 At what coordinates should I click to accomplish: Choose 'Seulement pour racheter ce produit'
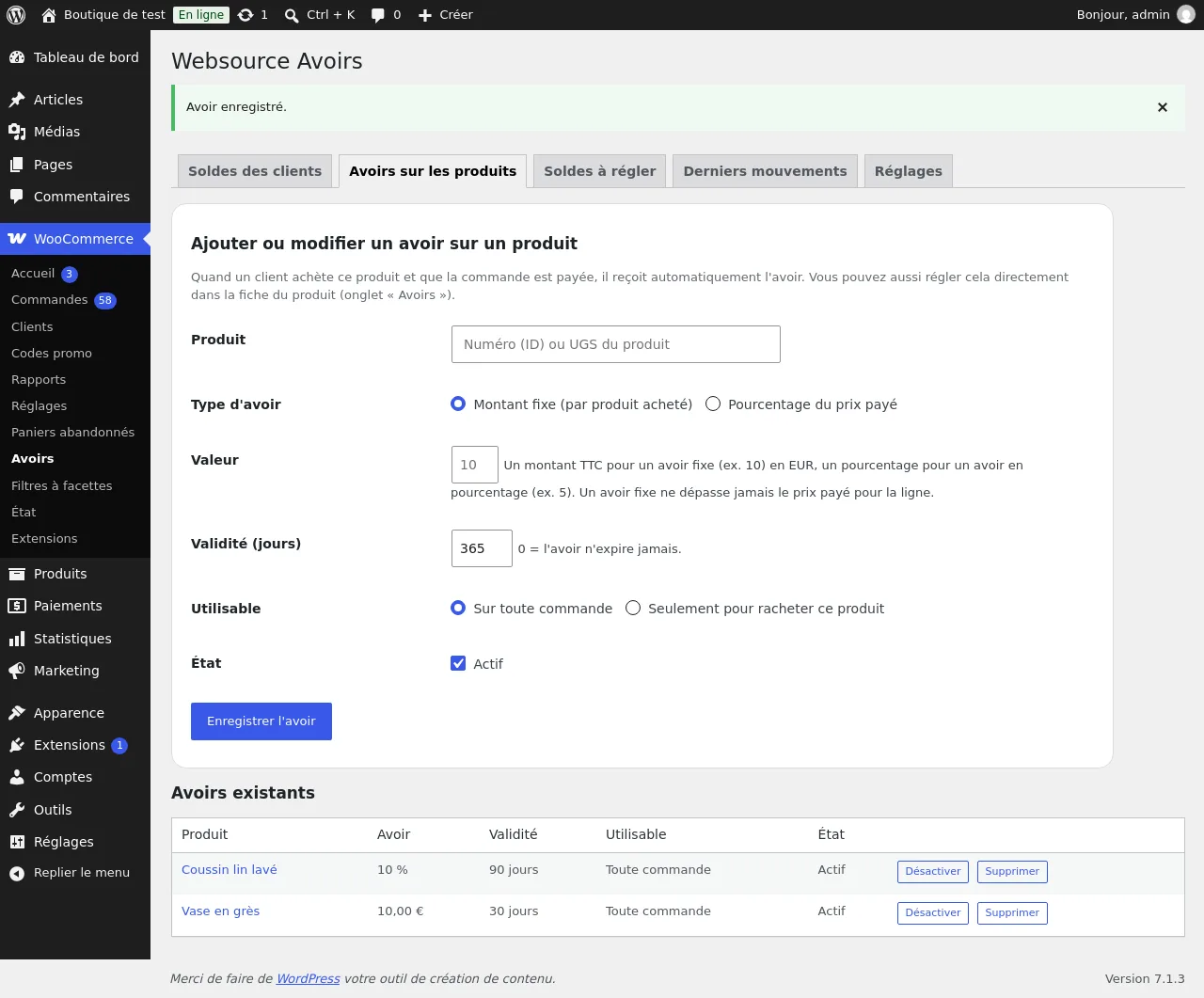[633, 608]
